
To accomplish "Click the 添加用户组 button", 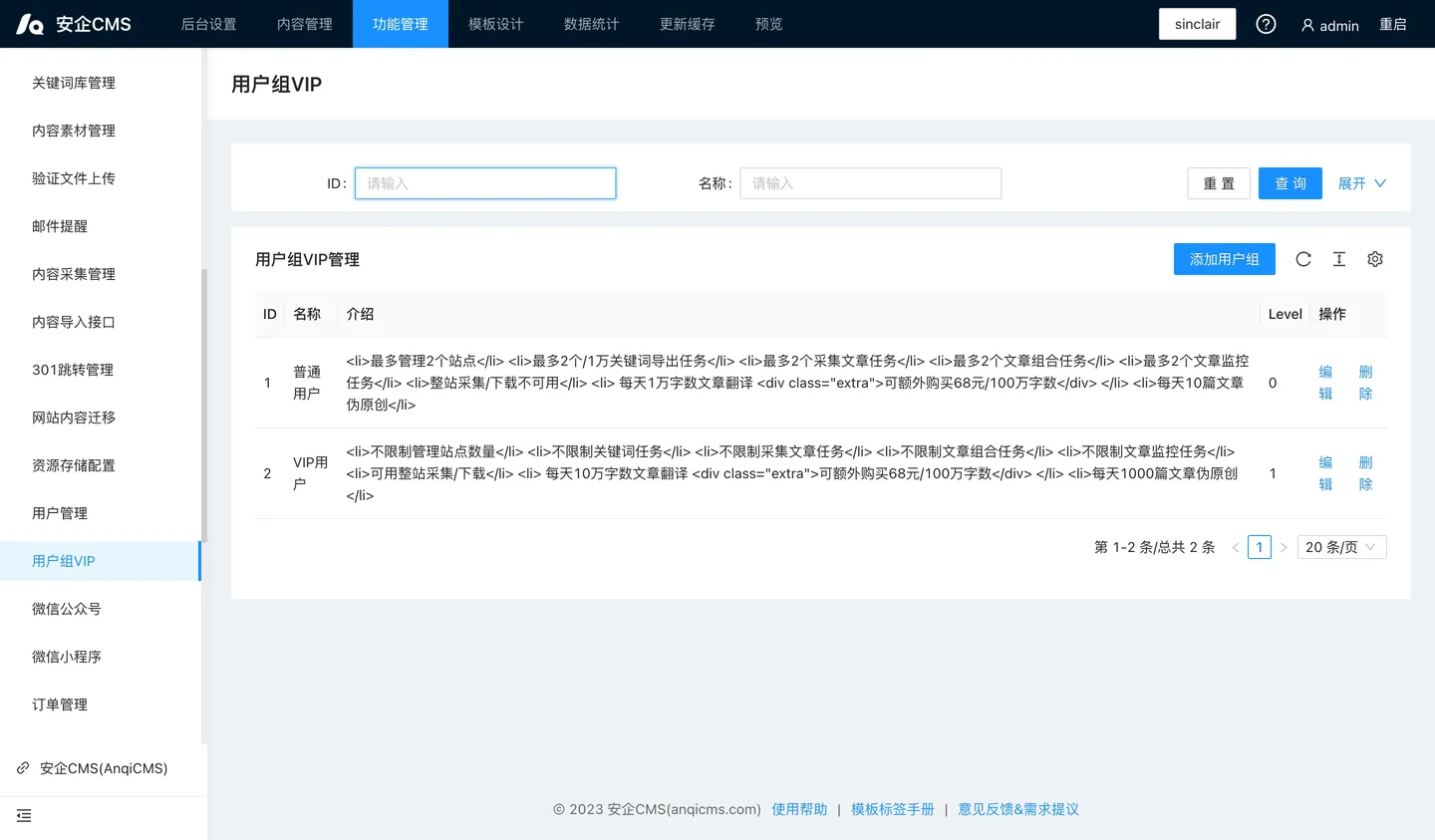I will 1225,259.
